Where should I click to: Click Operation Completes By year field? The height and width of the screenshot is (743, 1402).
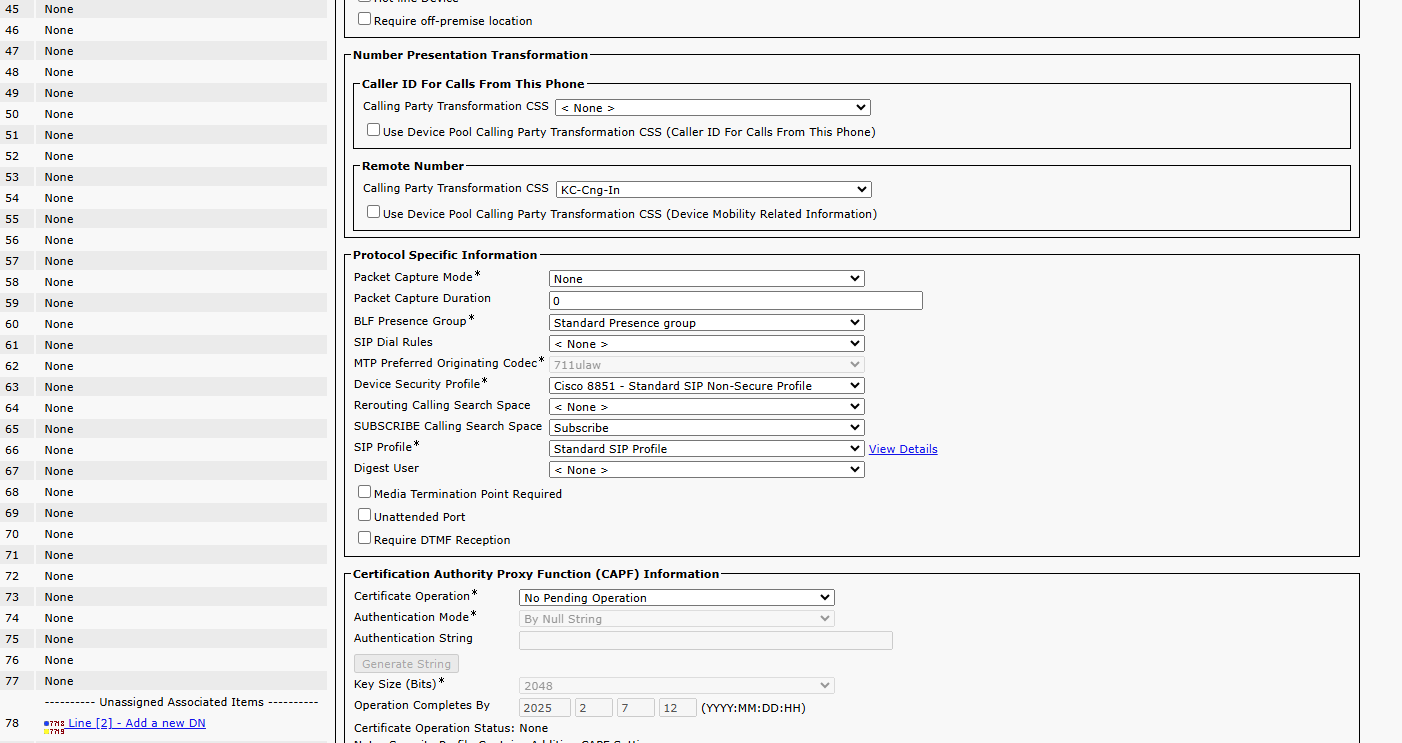pyautogui.click(x=545, y=708)
